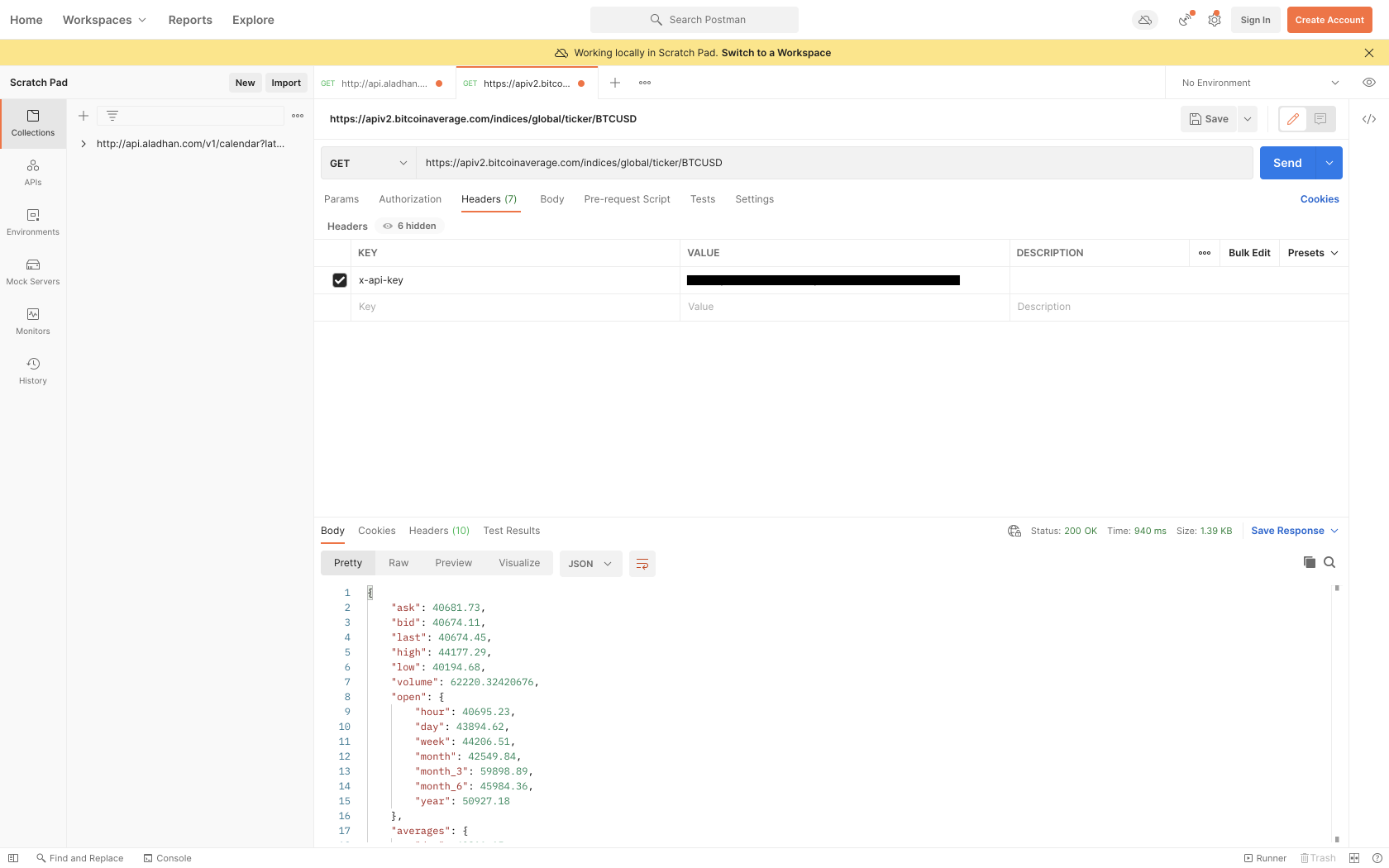Click the network globe icon beside Status
Image resolution: width=1389 pixels, height=868 pixels.
(1014, 531)
